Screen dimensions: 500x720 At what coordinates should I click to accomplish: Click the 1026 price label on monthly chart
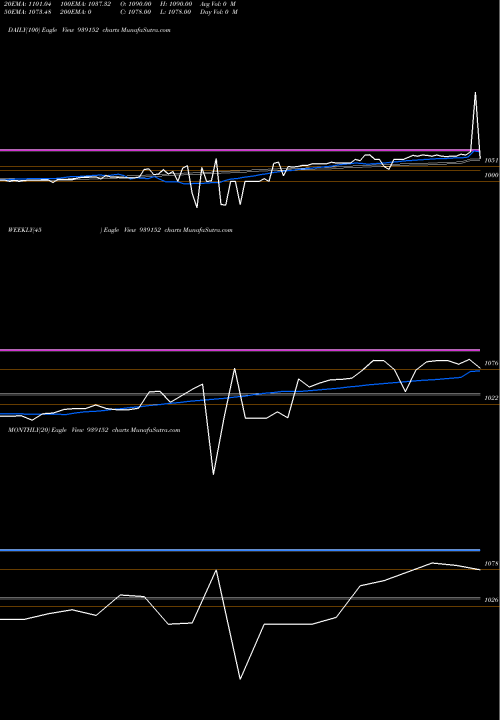click(491, 600)
